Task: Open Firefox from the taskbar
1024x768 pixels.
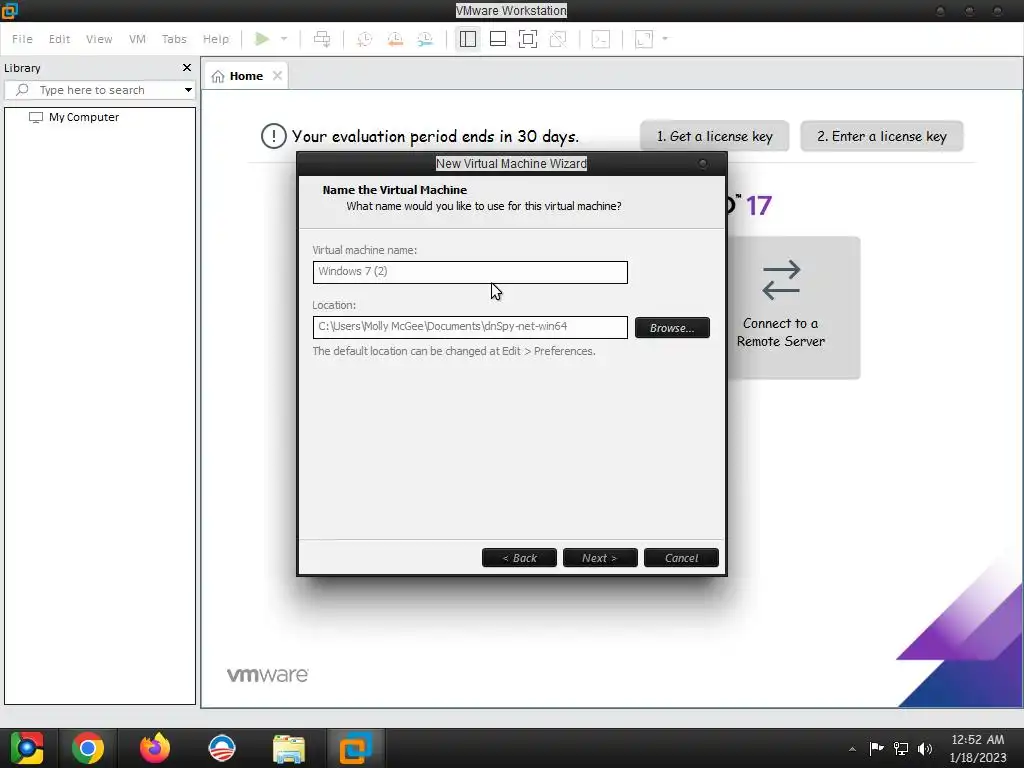Action: pyautogui.click(x=155, y=748)
